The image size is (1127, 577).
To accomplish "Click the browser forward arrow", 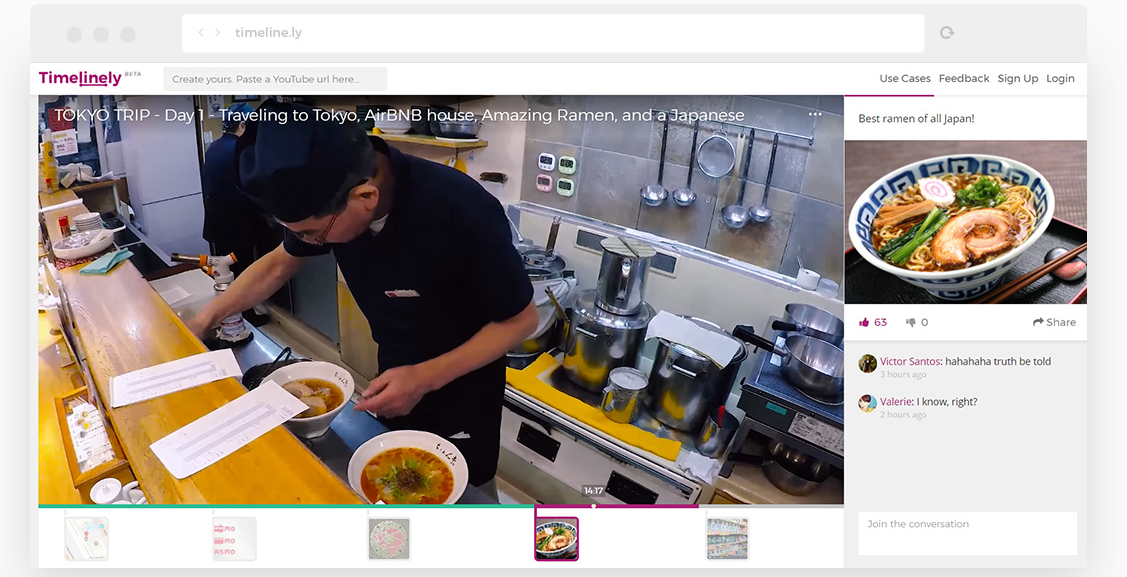I will coord(218,33).
